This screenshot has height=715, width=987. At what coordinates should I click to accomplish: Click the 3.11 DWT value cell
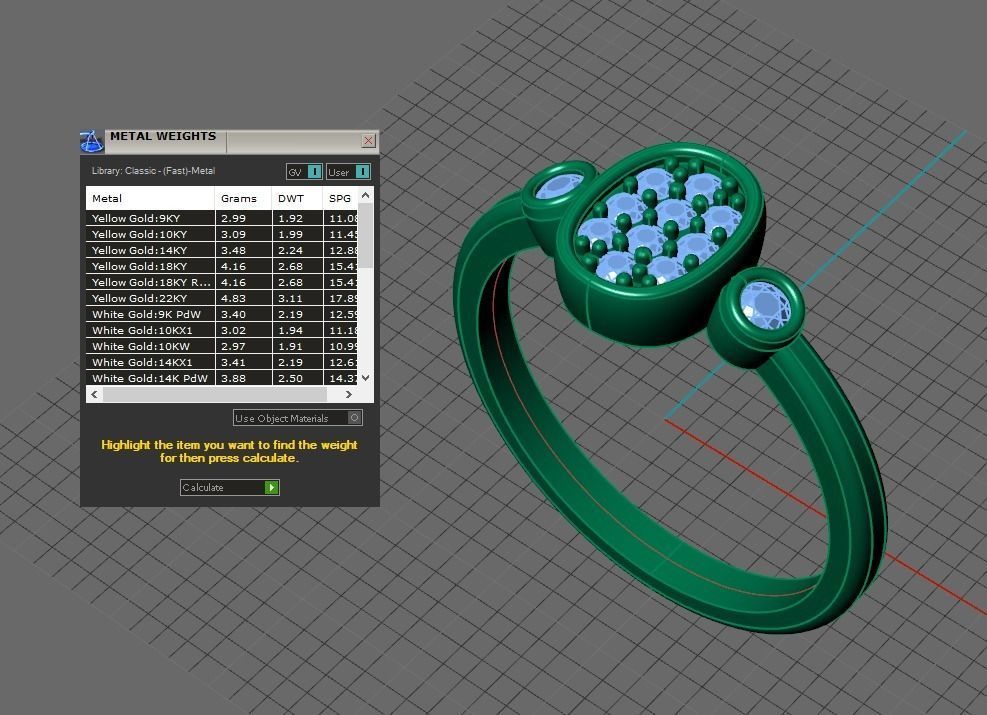click(298, 298)
